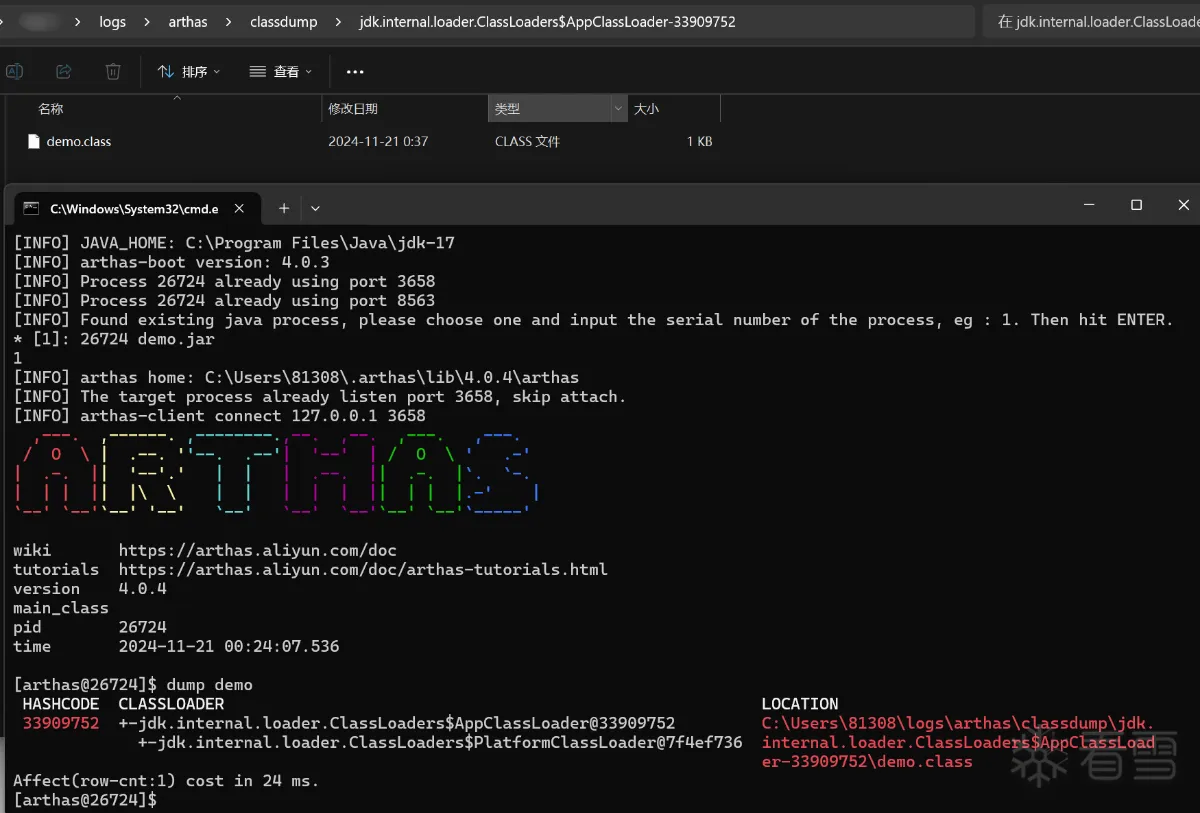Screen dimensions: 1200x813
Task: Minimize the terminal window
Action: point(1089,205)
